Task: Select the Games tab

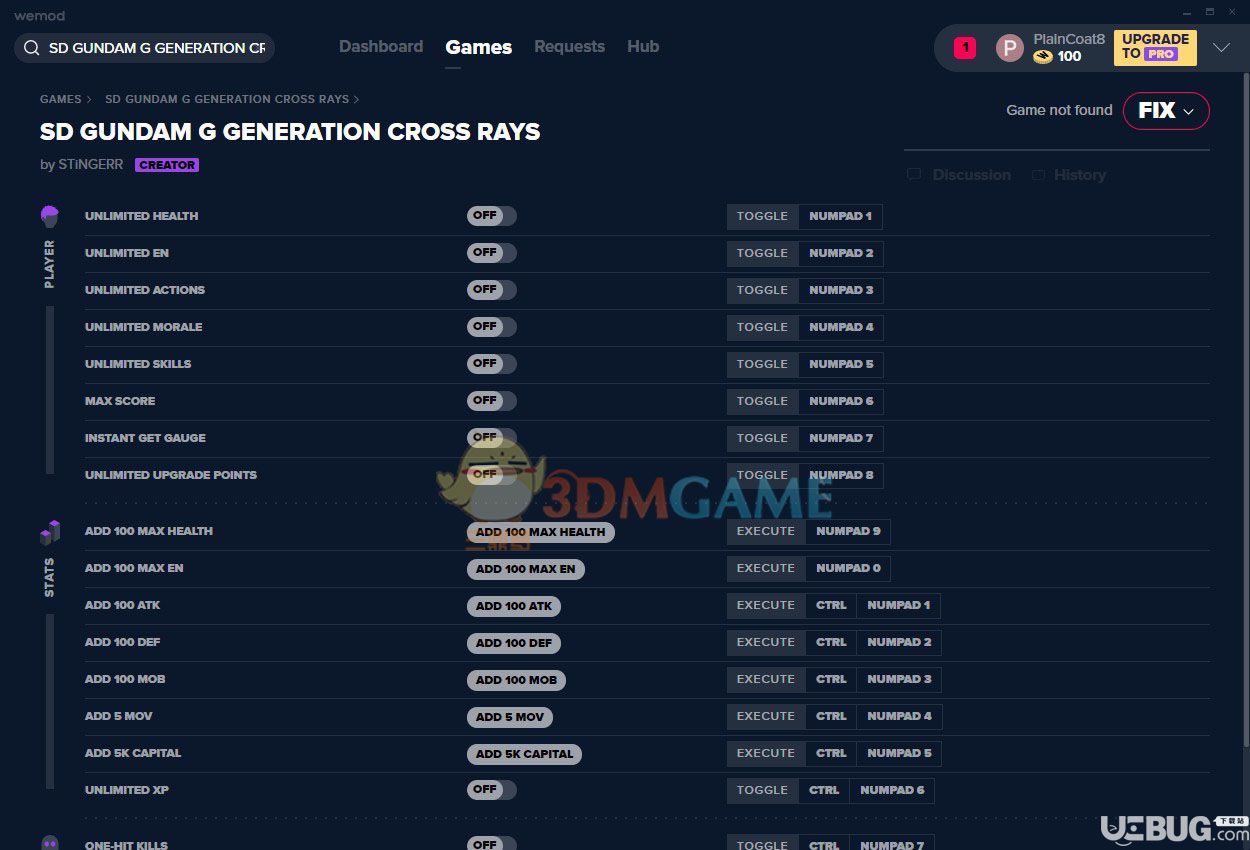Action: coord(479,47)
